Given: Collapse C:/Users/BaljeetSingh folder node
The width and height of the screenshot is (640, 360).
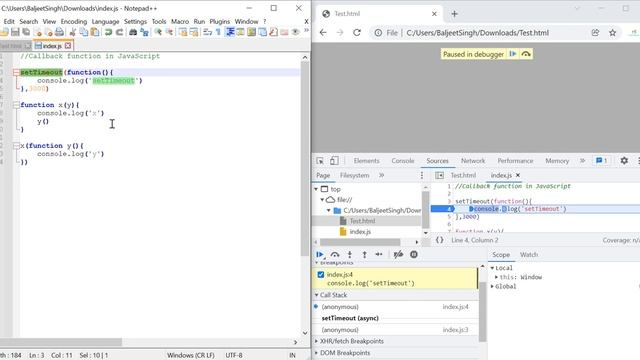Looking at the screenshot, I should coord(329,210).
